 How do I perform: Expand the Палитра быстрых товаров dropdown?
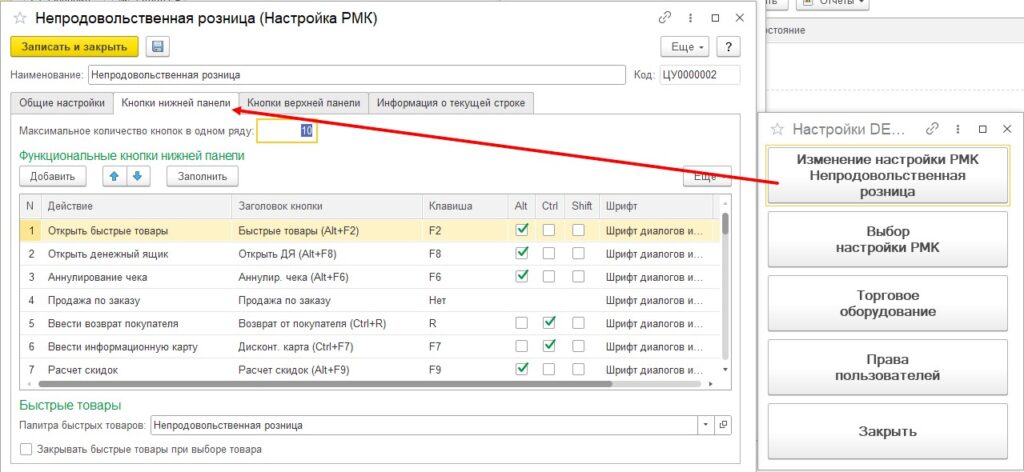(706, 425)
